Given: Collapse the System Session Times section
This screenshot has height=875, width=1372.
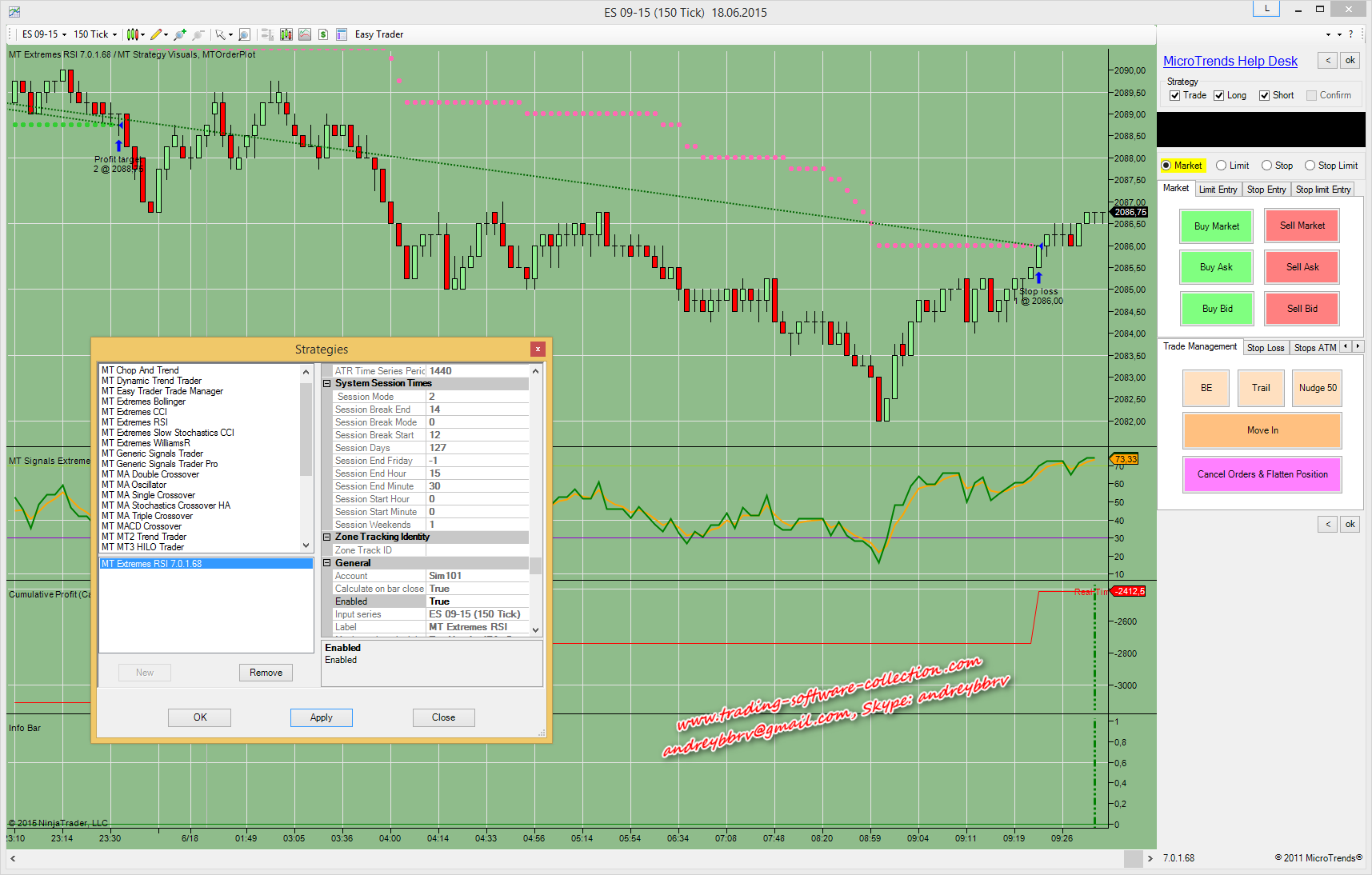Looking at the screenshot, I should click(x=327, y=384).
